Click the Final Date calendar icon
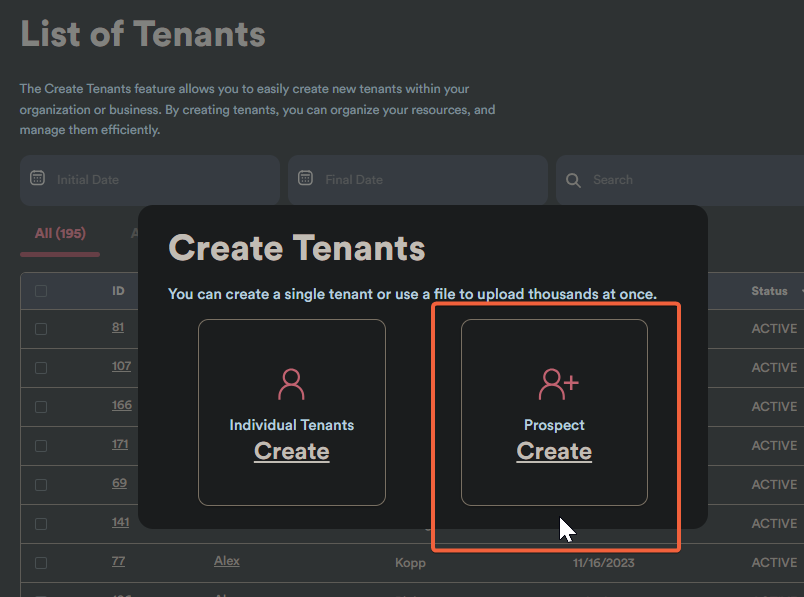Viewport: 804px width, 597px height. click(306, 179)
